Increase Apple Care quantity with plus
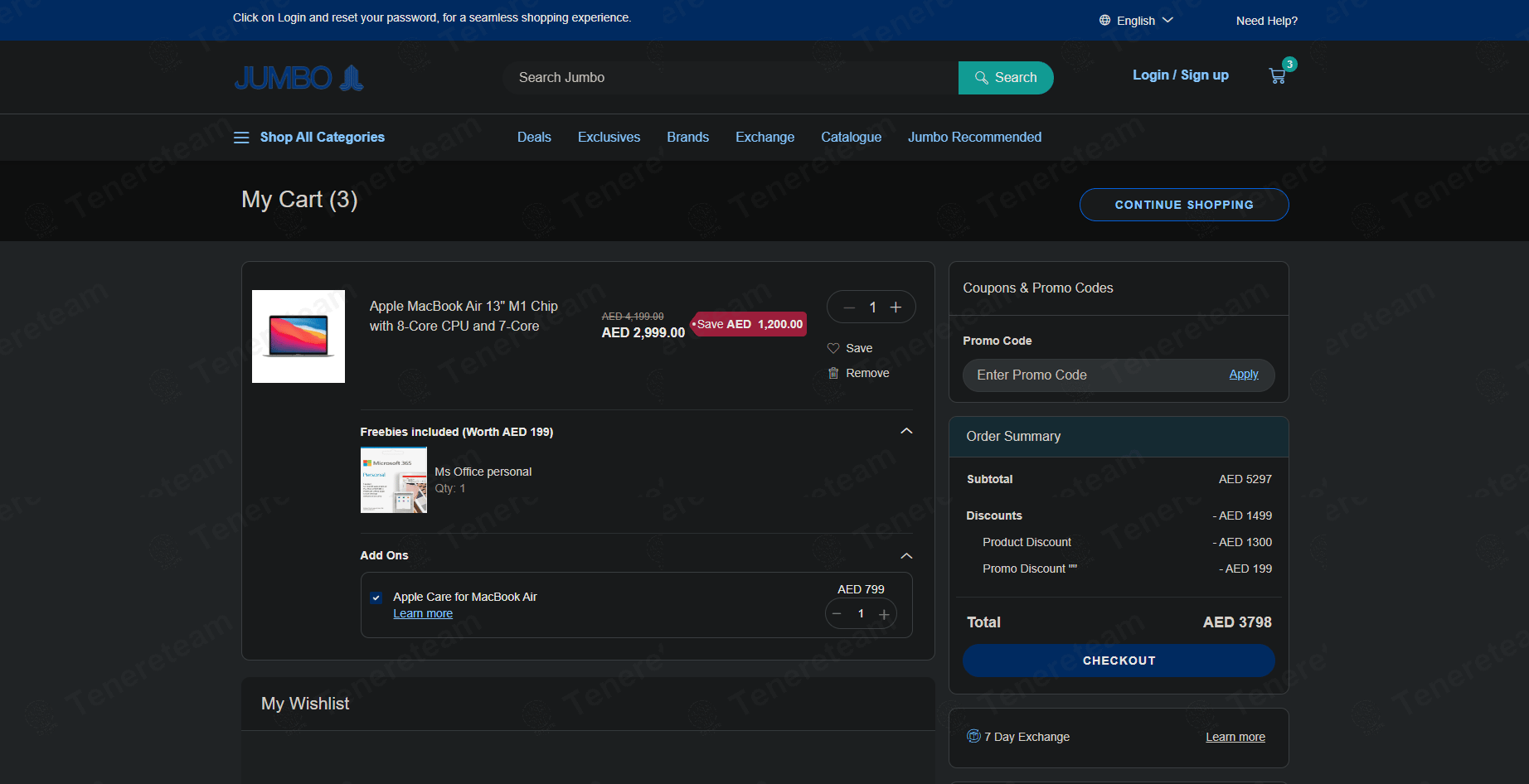 [x=884, y=614]
